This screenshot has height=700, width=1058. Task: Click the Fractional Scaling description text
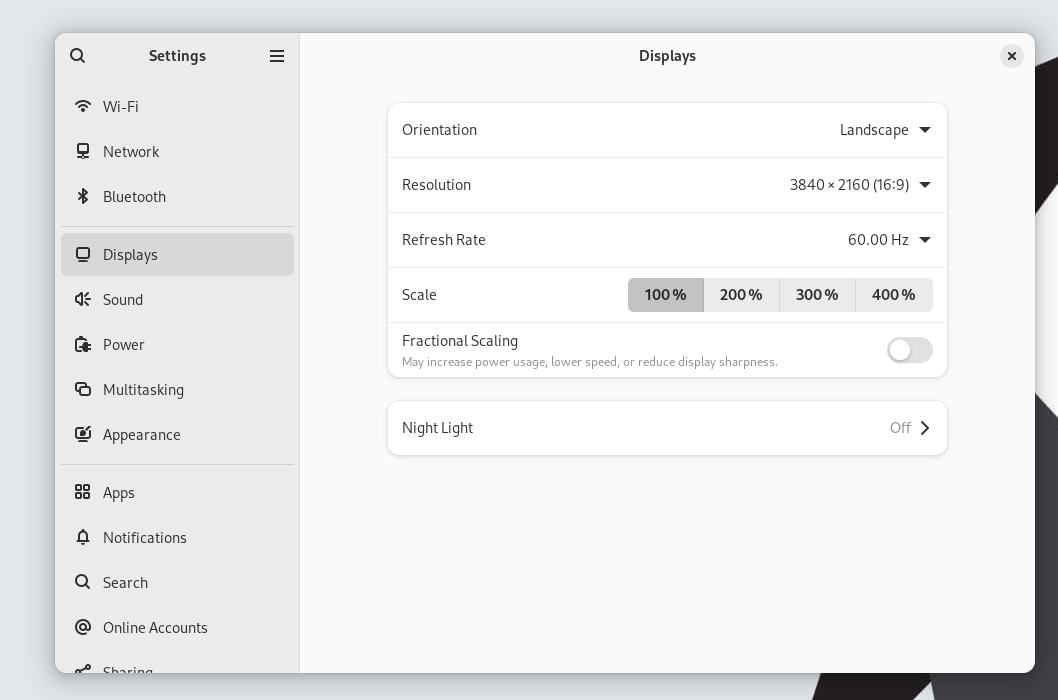pyautogui.click(x=590, y=362)
